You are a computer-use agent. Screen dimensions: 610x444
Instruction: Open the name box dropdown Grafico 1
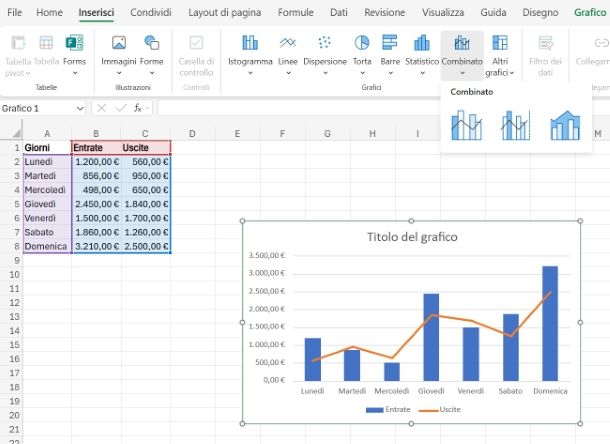(80, 108)
